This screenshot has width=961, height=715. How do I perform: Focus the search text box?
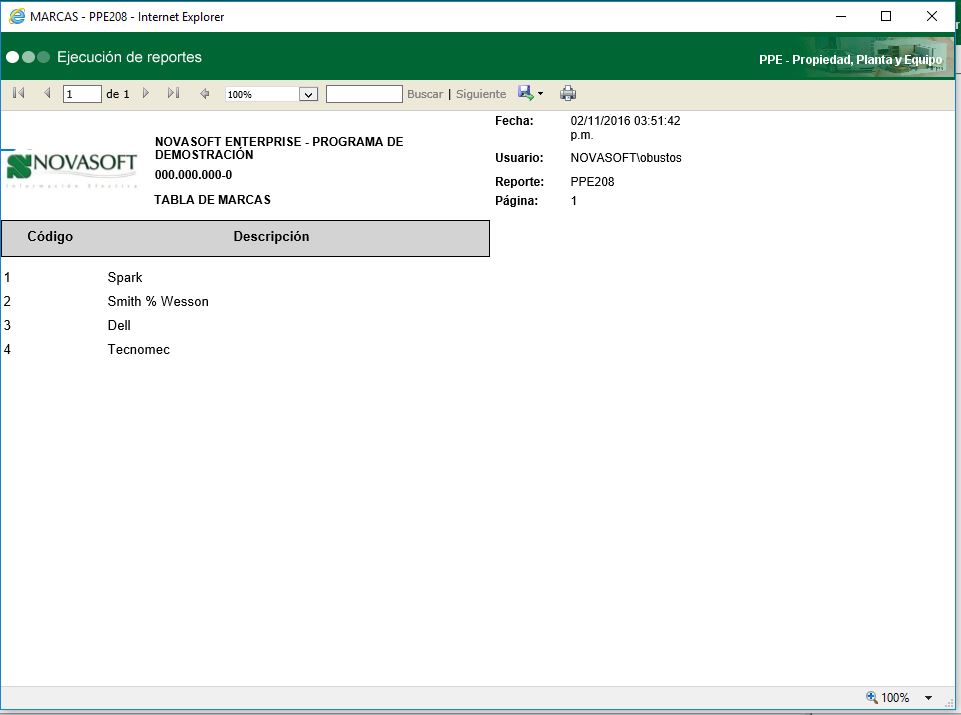coord(364,94)
